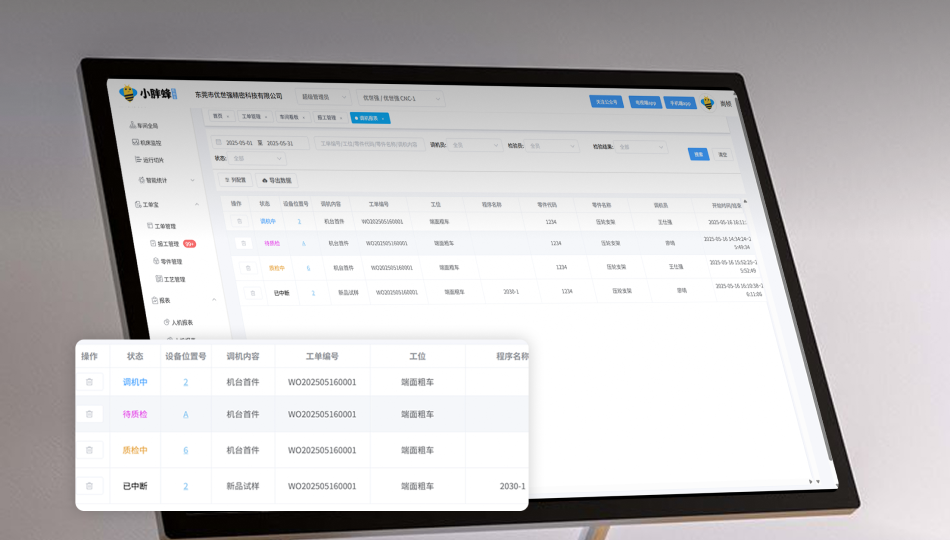This screenshot has width=950, height=540.
Task: Open 人机报表 under the 报表 section
Action: (181, 323)
